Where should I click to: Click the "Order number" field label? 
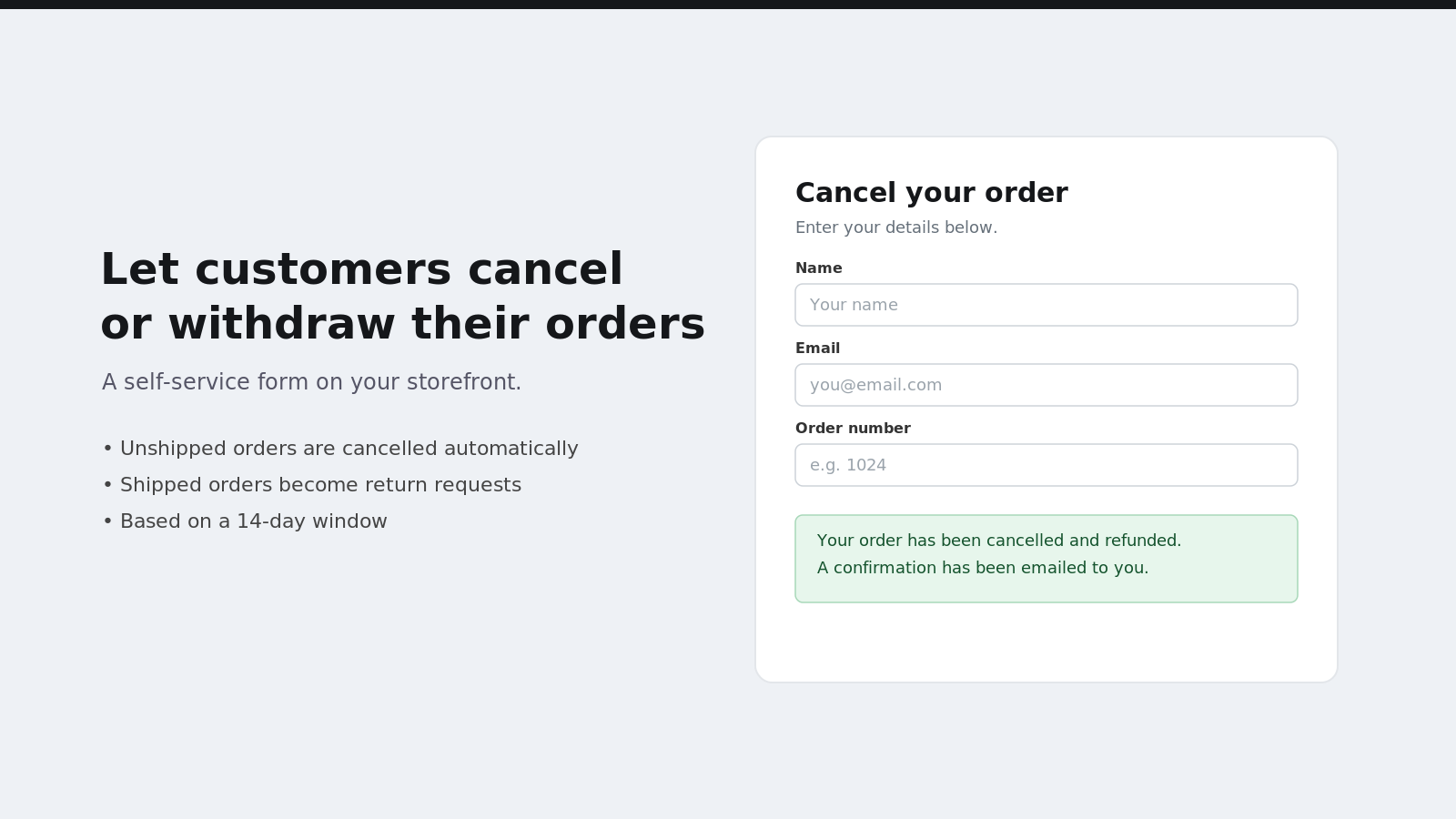point(853,429)
